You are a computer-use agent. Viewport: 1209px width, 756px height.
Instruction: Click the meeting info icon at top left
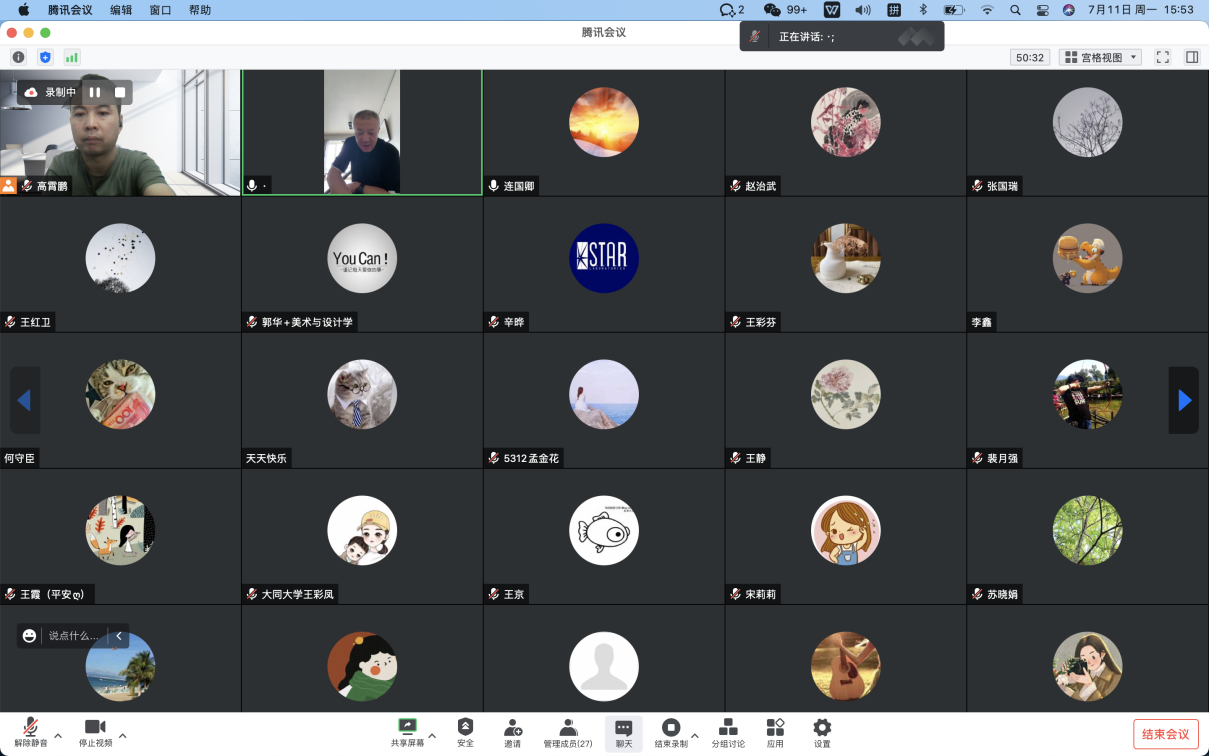coord(18,57)
